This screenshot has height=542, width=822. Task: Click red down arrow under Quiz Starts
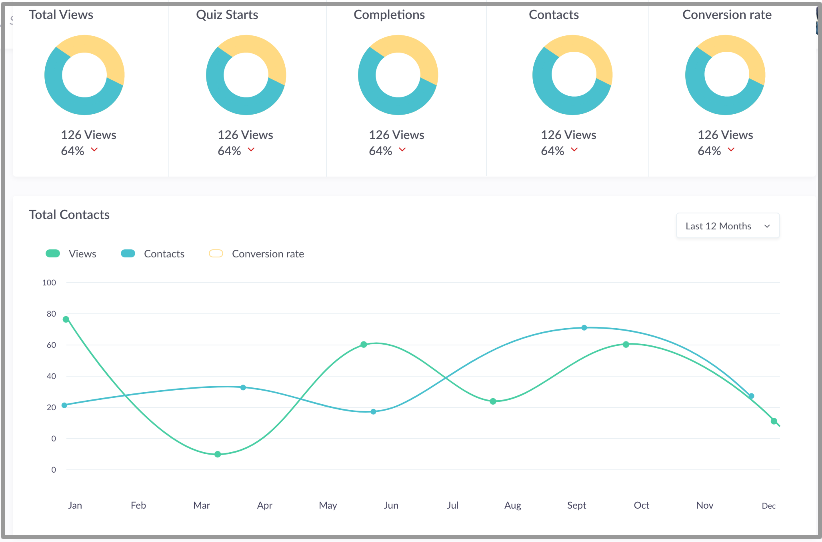click(x=251, y=150)
